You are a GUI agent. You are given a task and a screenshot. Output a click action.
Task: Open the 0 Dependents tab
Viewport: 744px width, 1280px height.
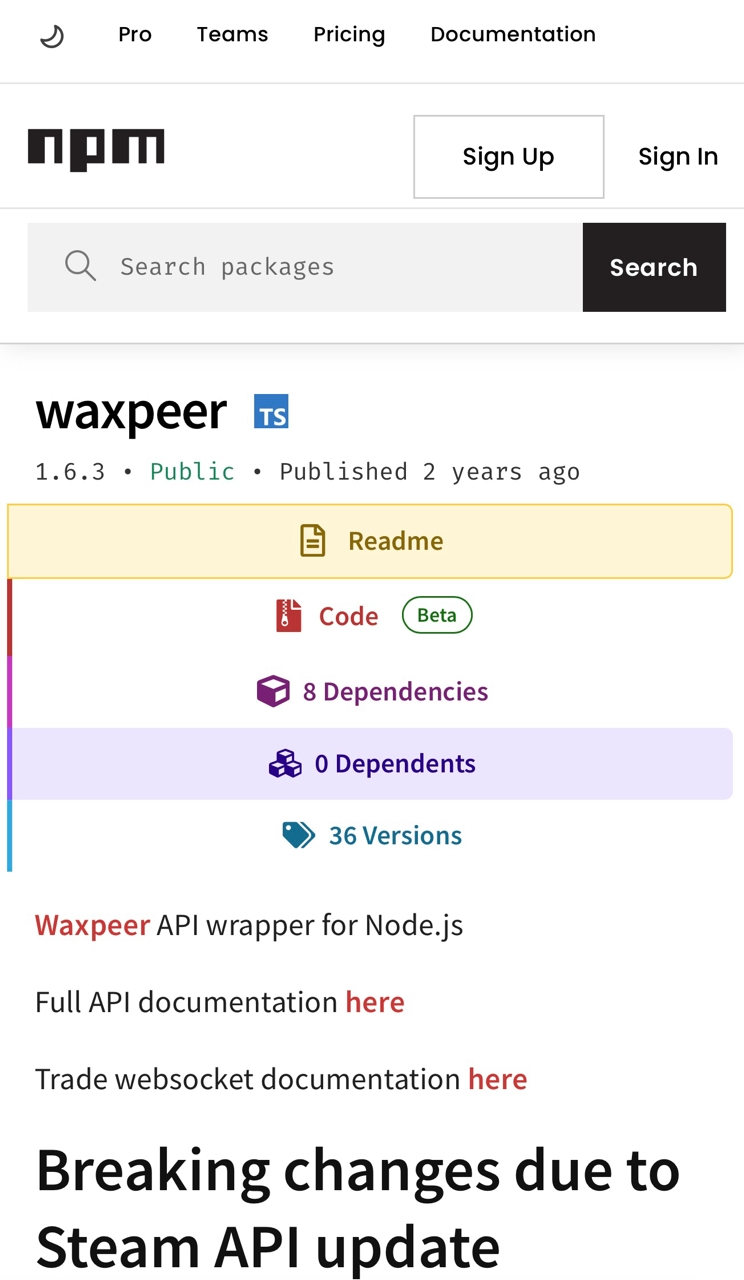[370, 764]
